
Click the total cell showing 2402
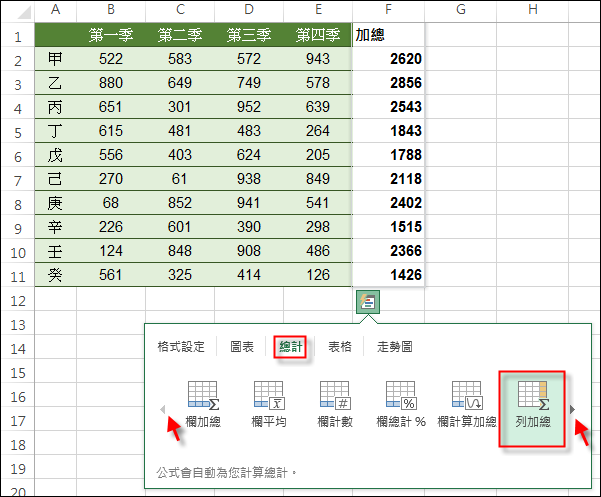[388, 203]
